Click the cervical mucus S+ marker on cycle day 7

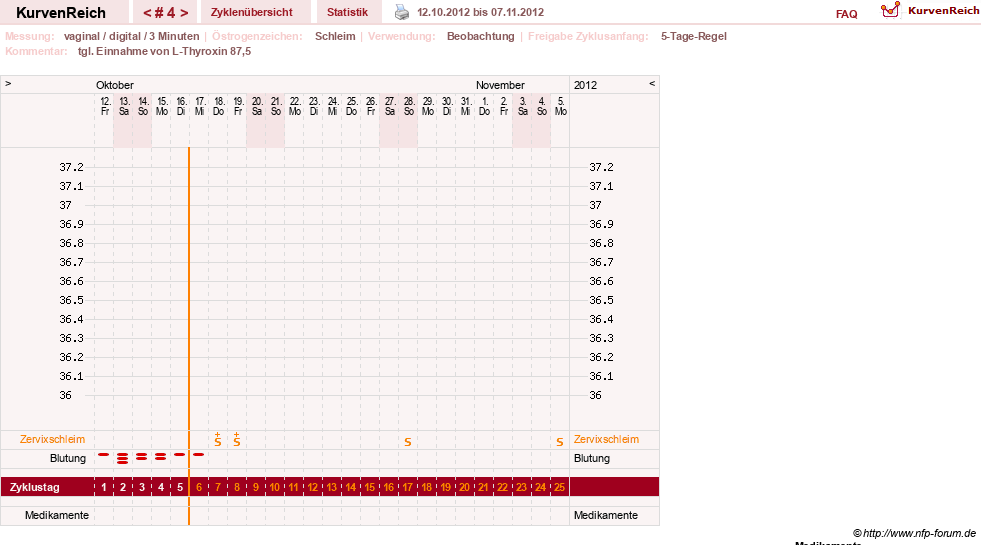218,439
